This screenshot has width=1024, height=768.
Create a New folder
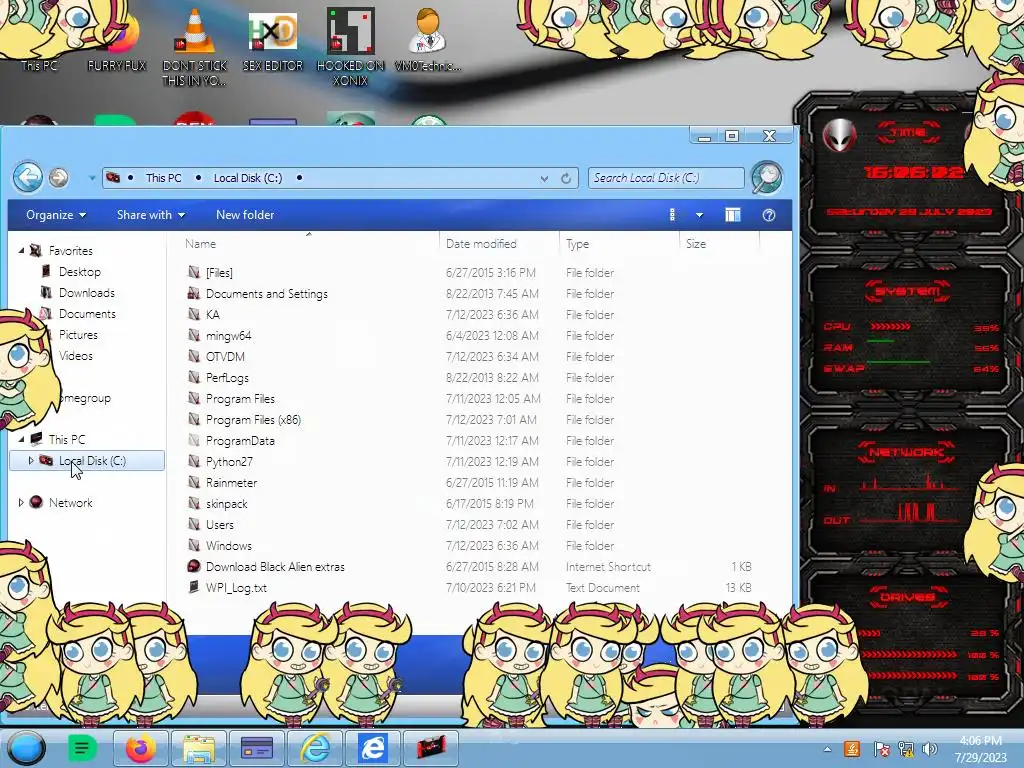[245, 215]
